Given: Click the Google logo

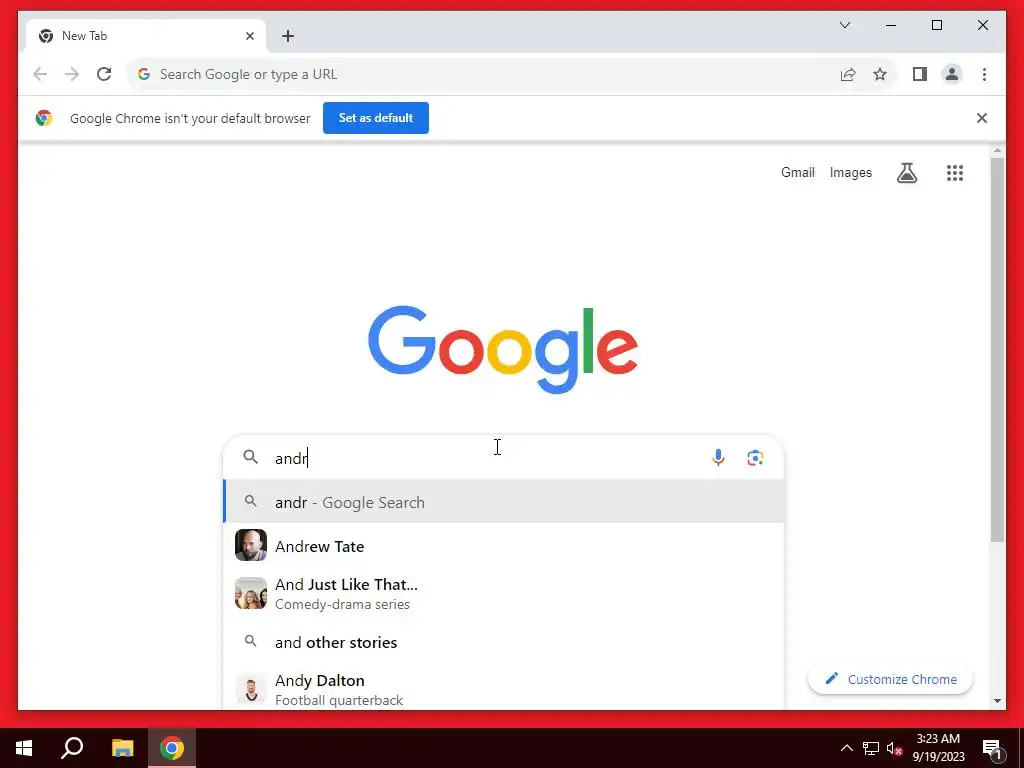Looking at the screenshot, I should [503, 349].
